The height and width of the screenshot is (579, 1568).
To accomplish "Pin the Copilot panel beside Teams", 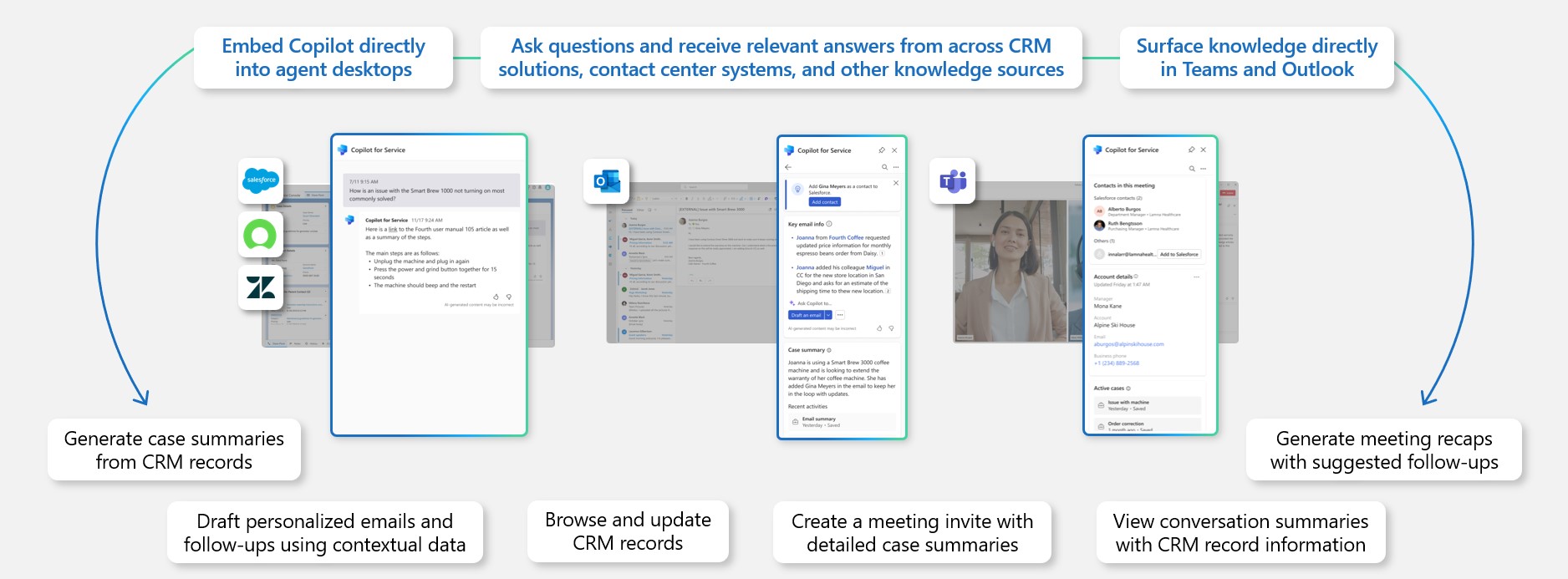I will point(1191,150).
